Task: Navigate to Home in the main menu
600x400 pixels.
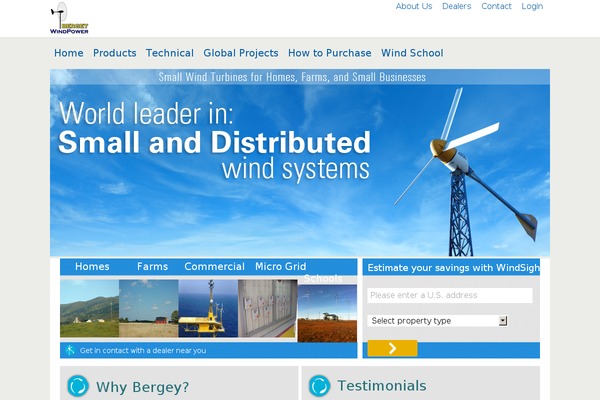Action: [68, 53]
